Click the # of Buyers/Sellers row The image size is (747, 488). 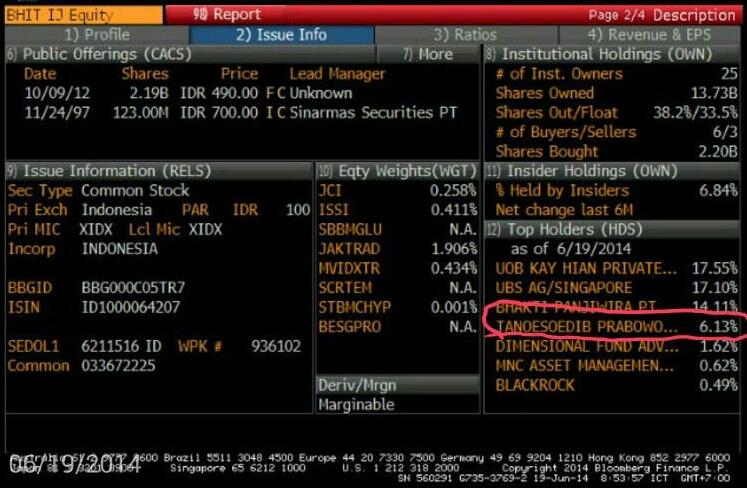(x=616, y=132)
